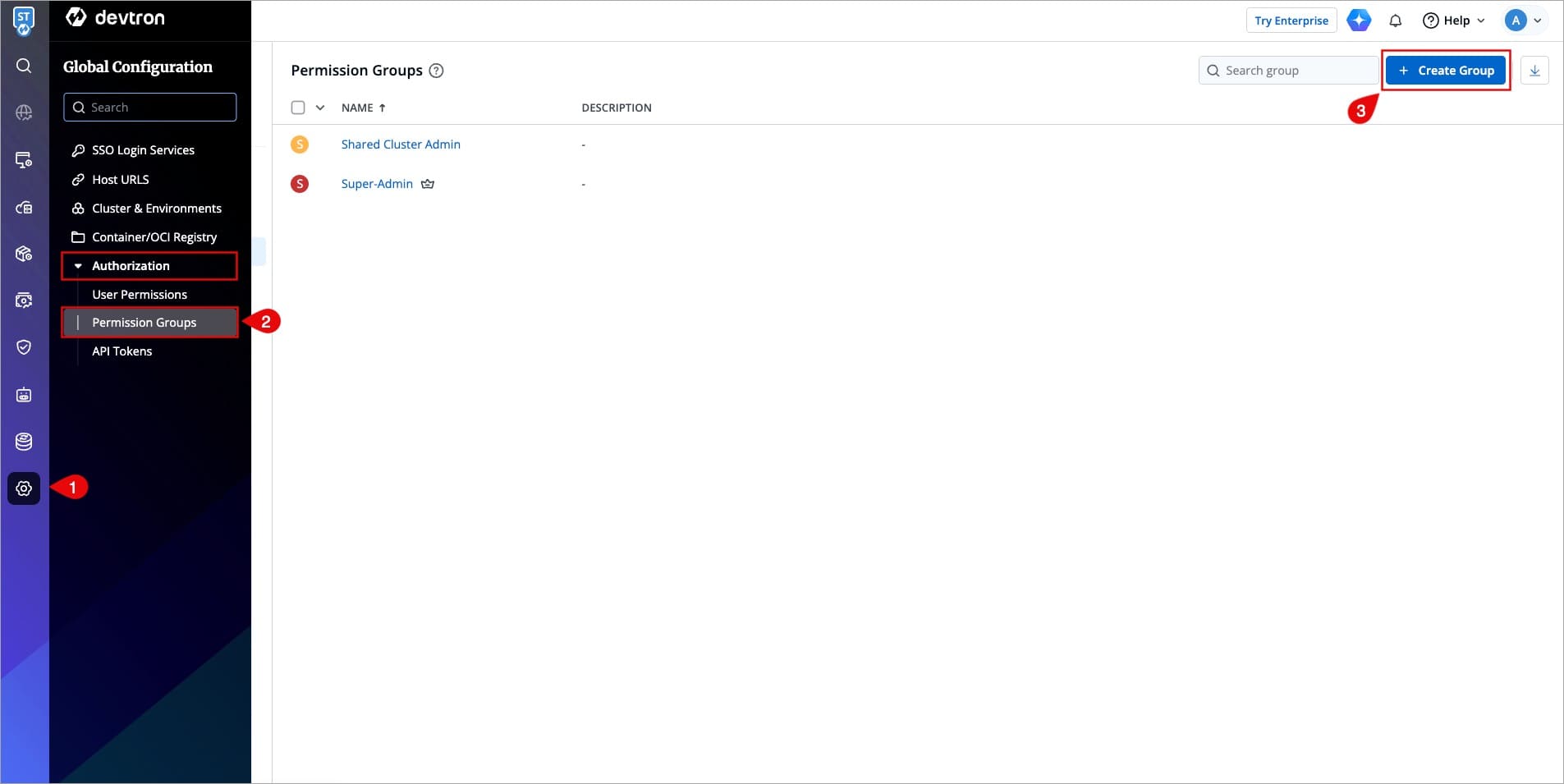1564x784 pixels.
Task: Open Global Configuration gear icon in sidebar
Action: coord(24,488)
